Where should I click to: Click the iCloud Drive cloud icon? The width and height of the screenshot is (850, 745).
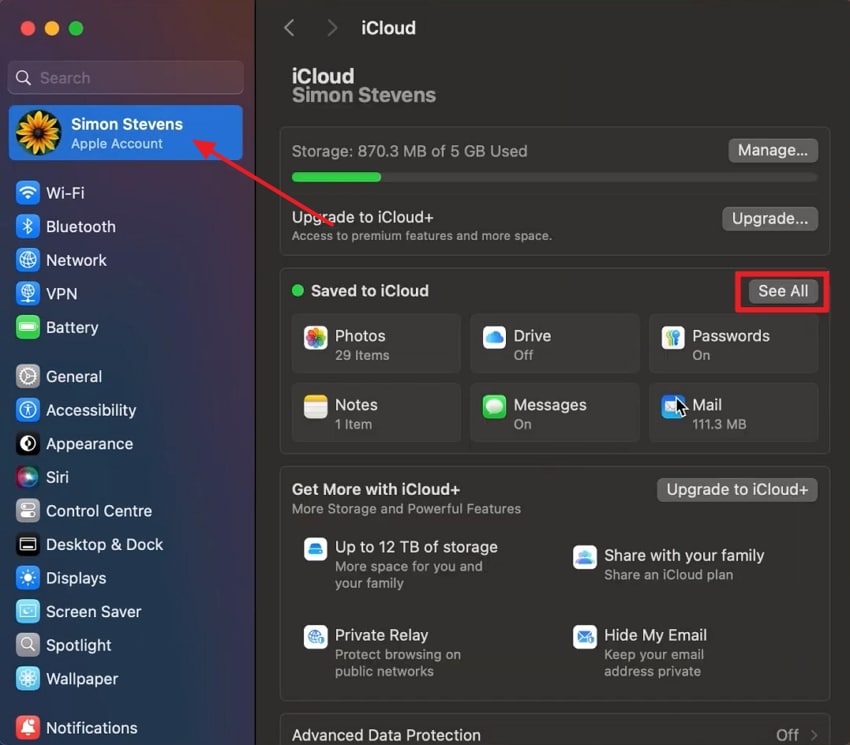(x=494, y=338)
